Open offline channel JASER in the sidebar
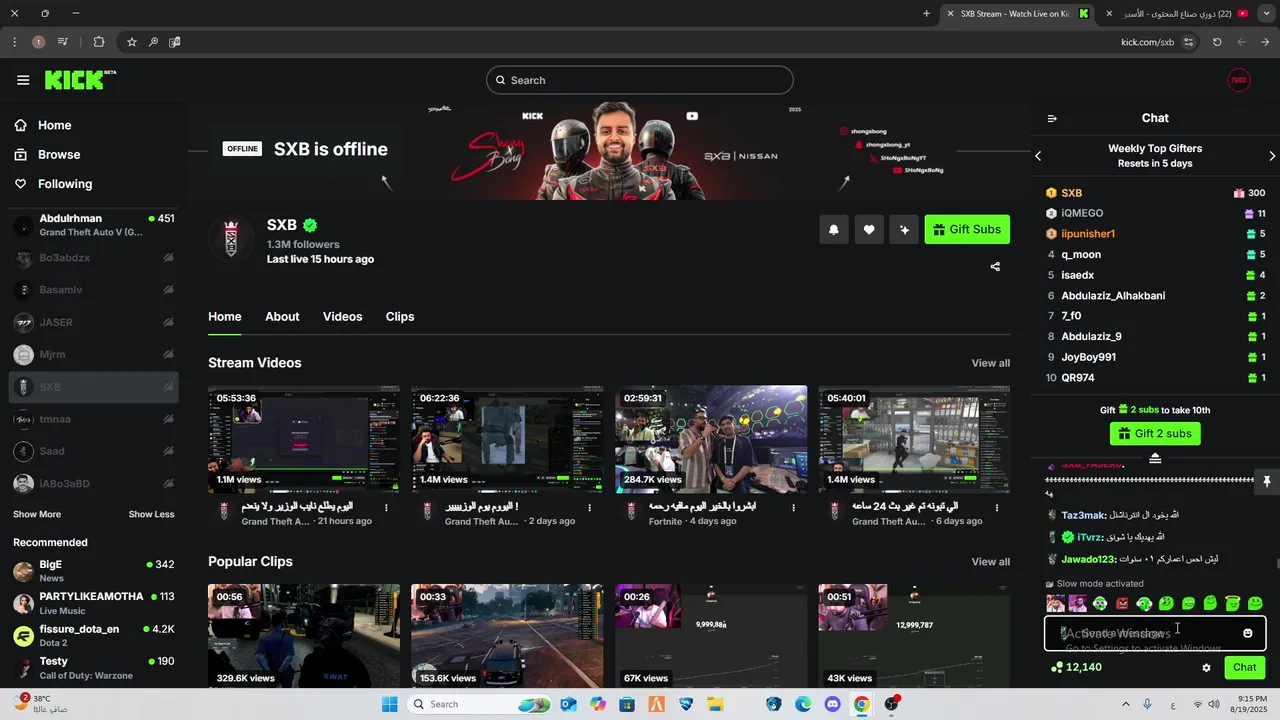Screen dimensions: 1280x720 point(94,322)
